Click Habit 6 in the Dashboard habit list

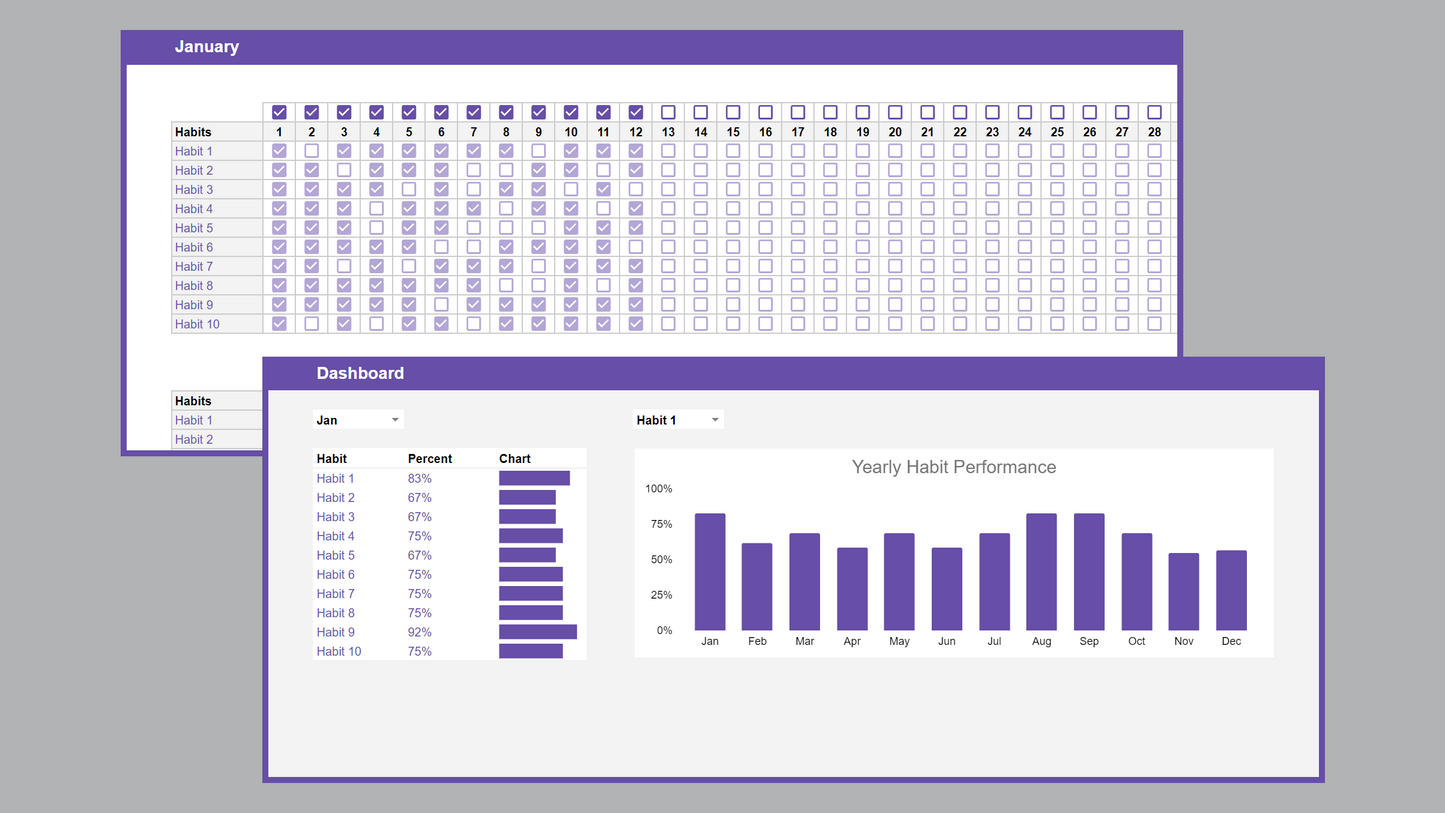336,575
